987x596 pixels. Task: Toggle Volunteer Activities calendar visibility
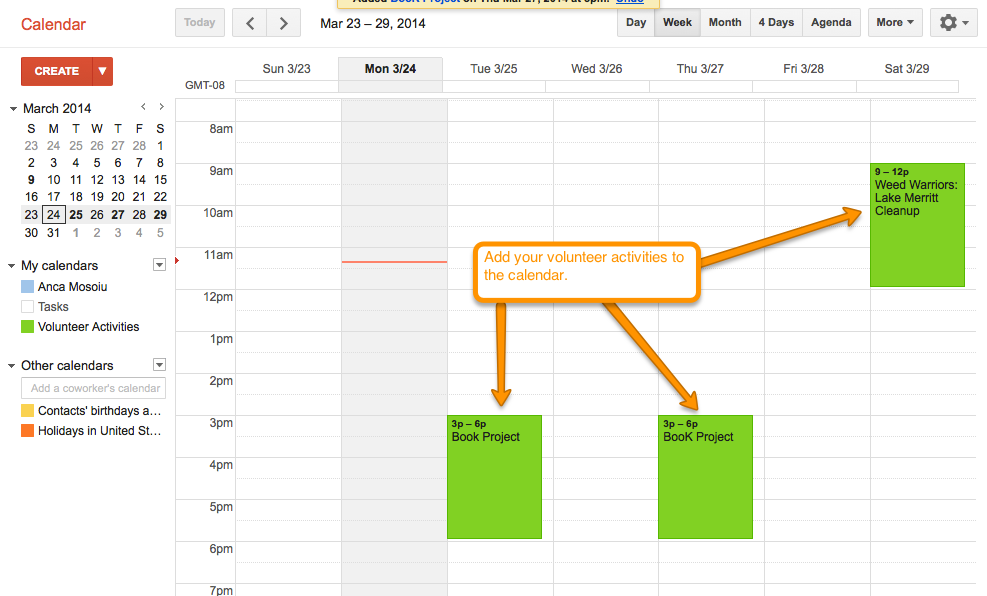[x=27, y=327]
